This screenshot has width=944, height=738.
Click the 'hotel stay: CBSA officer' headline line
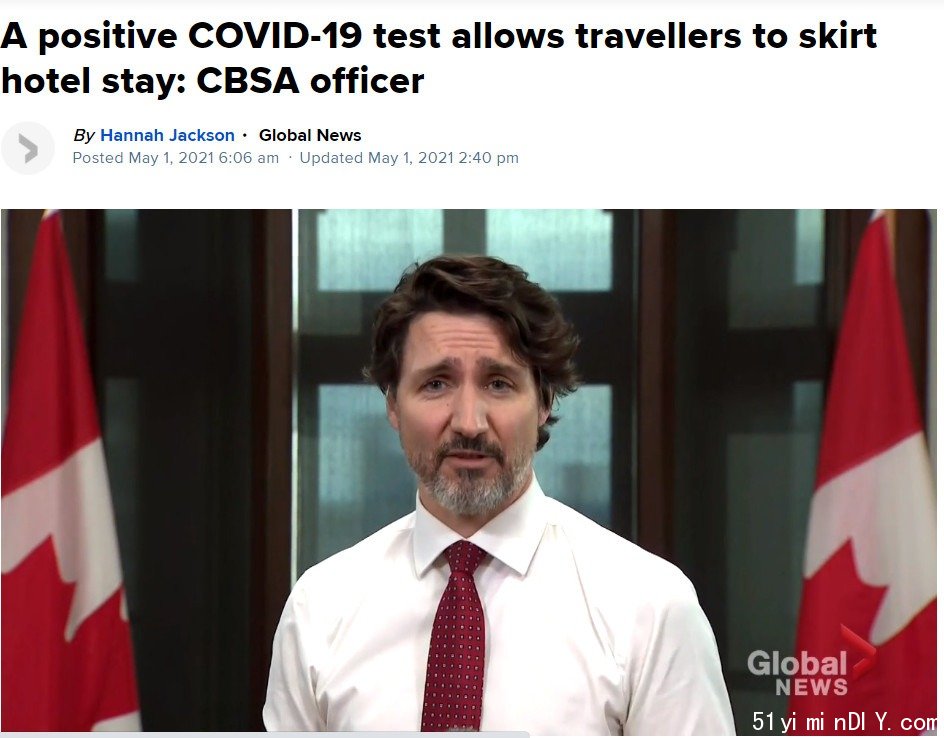click(x=213, y=81)
